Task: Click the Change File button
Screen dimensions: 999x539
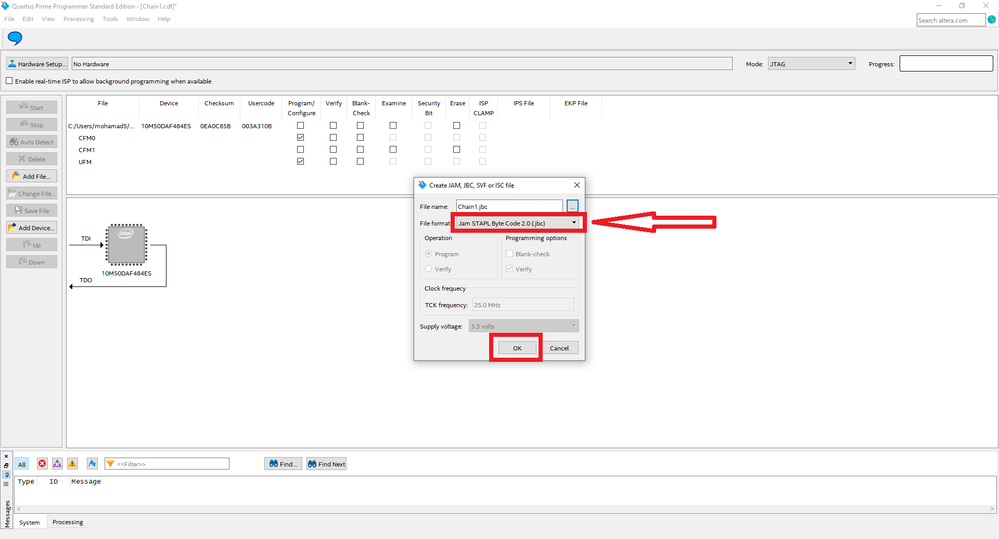Action: (x=32, y=194)
